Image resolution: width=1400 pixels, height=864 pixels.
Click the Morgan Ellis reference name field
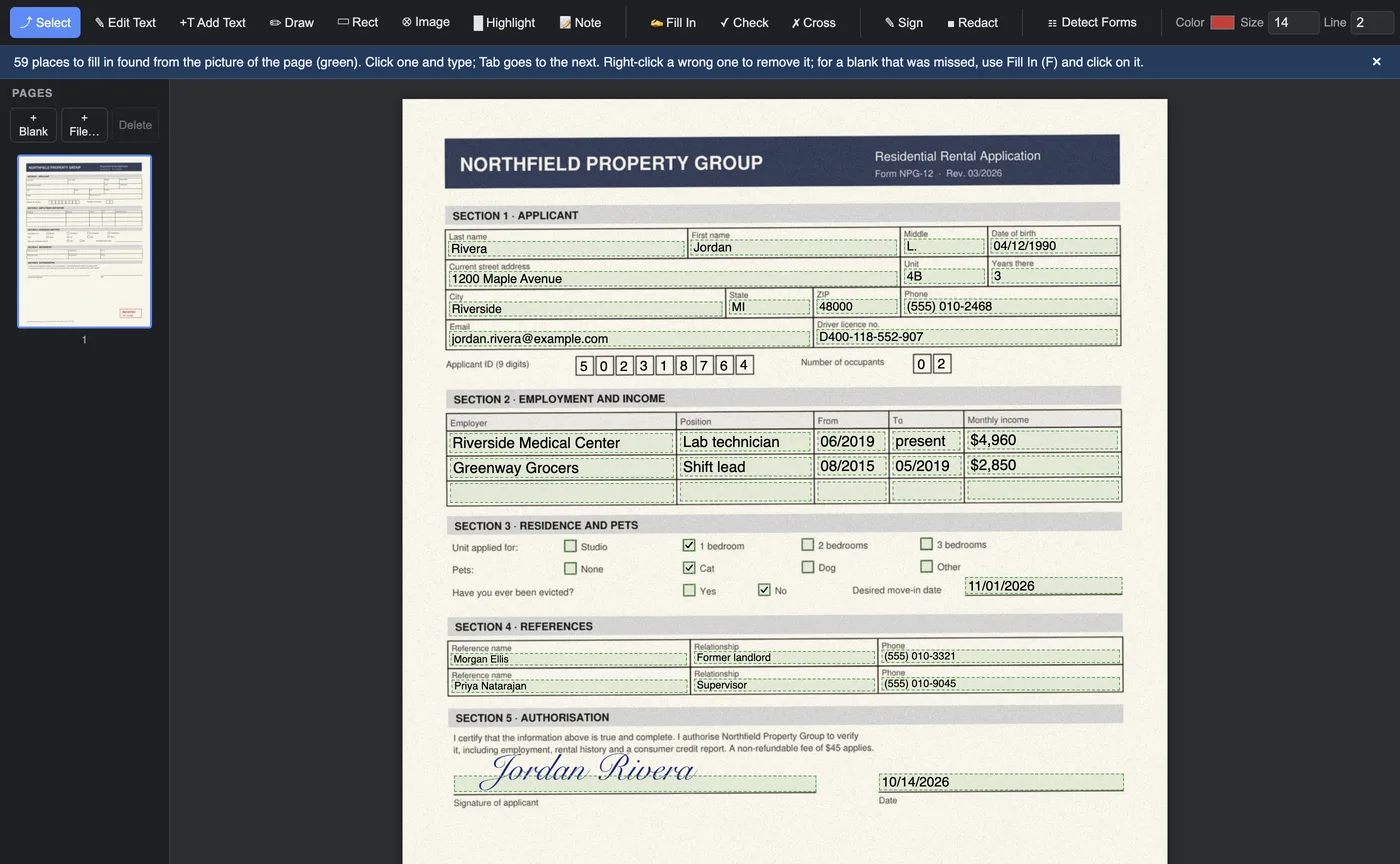pos(569,659)
